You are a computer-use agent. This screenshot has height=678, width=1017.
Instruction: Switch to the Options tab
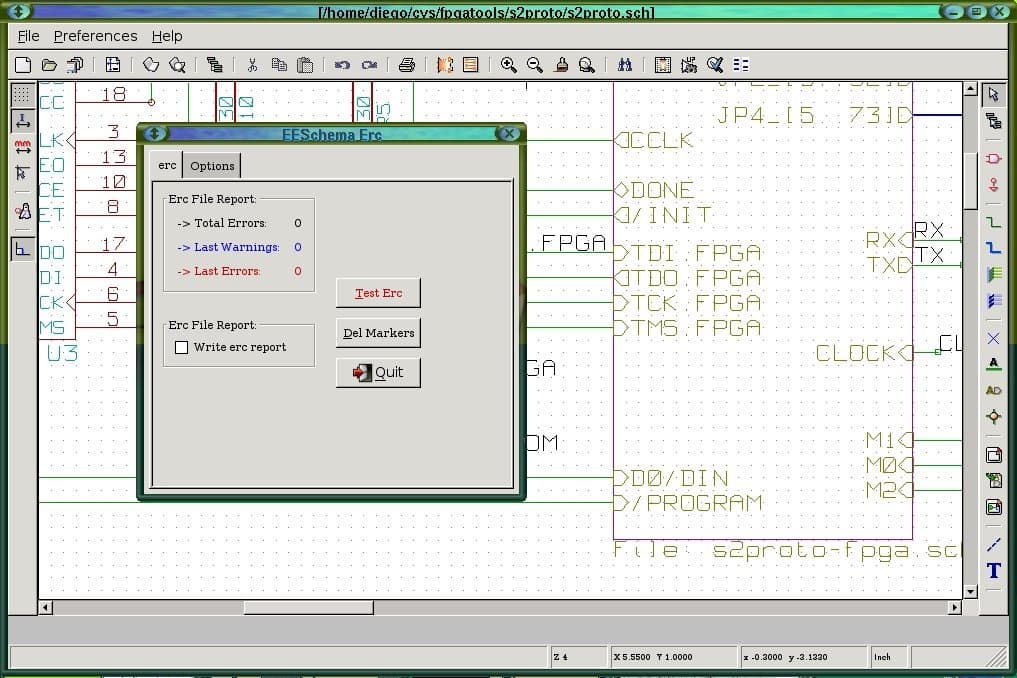(x=212, y=166)
